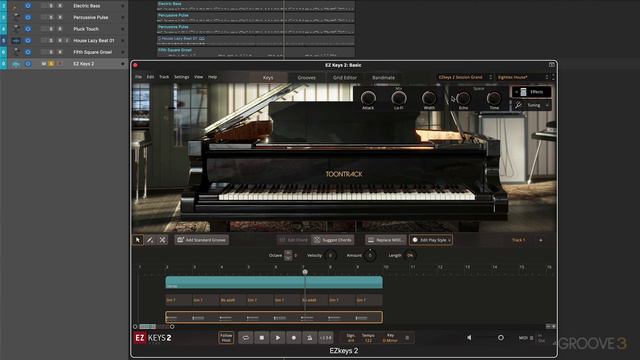Stop playback in EZkeys transport

pos(262,338)
